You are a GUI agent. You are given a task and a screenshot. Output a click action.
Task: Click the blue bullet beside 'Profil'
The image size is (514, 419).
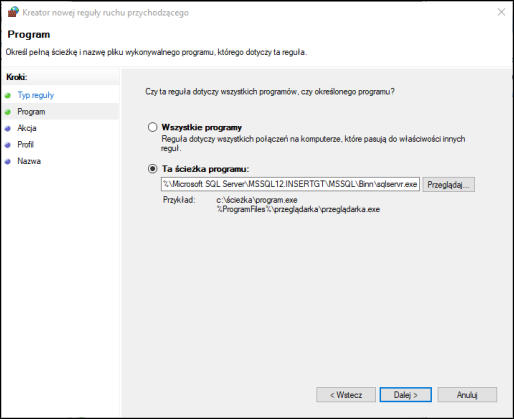point(8,145)
